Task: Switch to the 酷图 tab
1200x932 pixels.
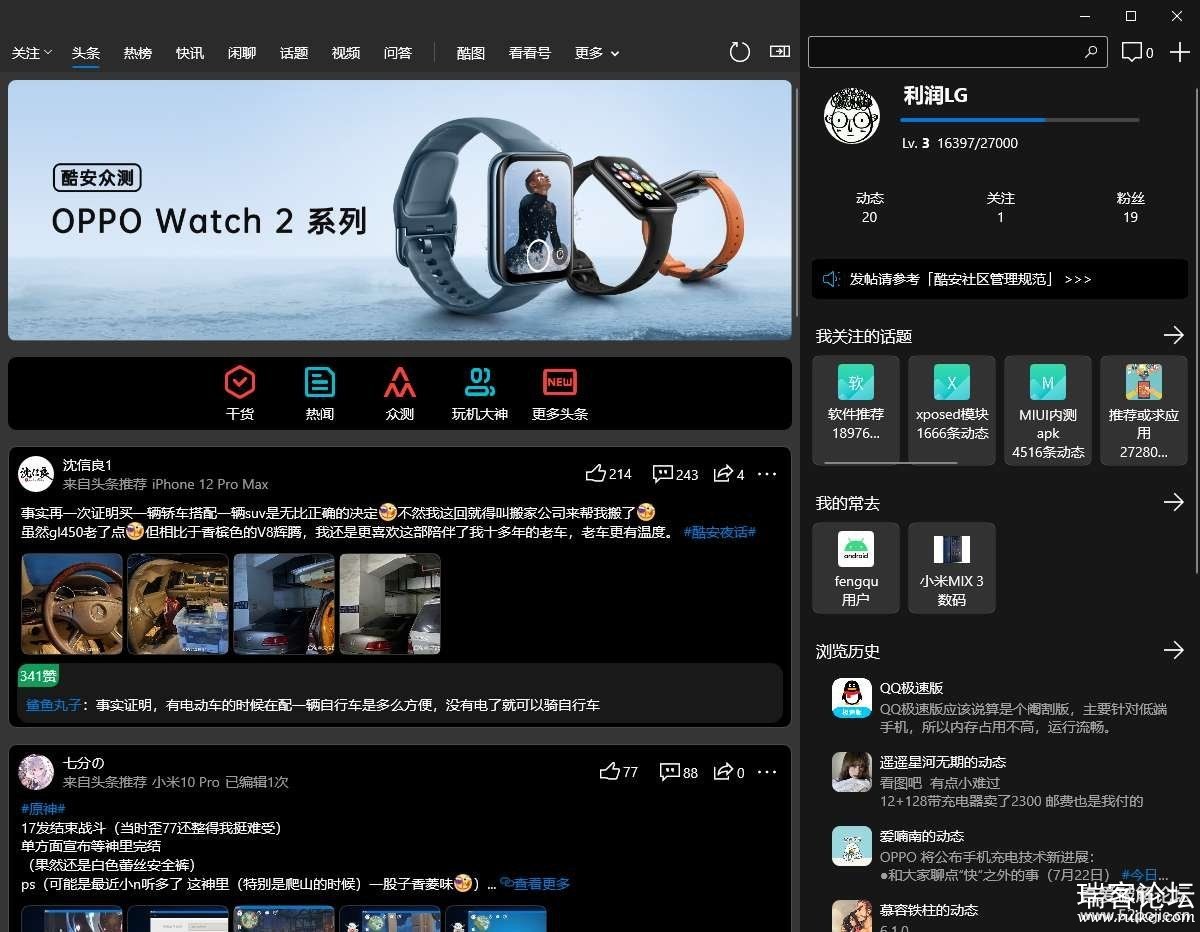Action: click(471, 53)
